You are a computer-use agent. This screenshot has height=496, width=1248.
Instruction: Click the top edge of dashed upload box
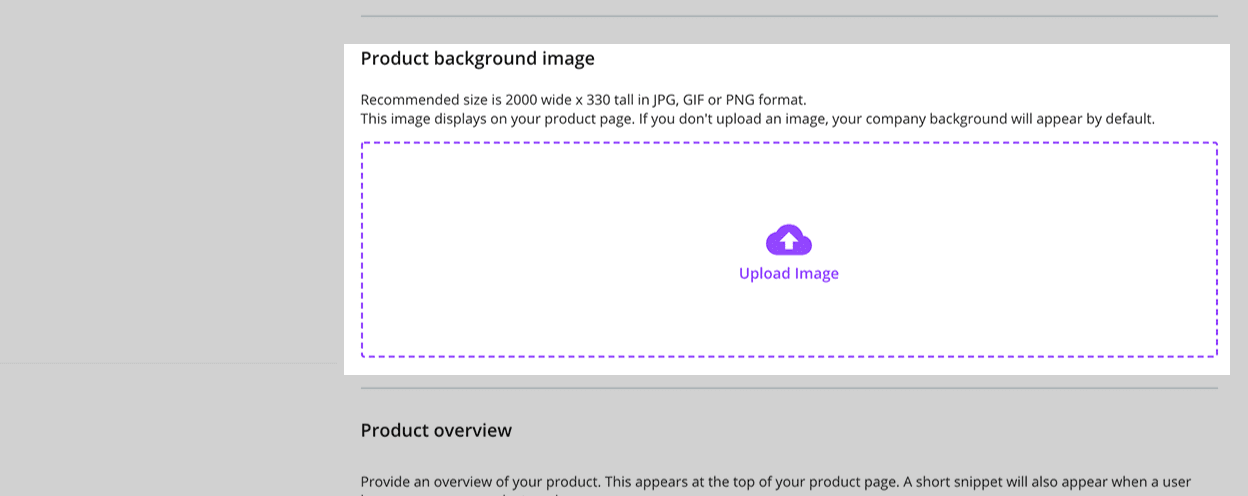coord(789,143)
